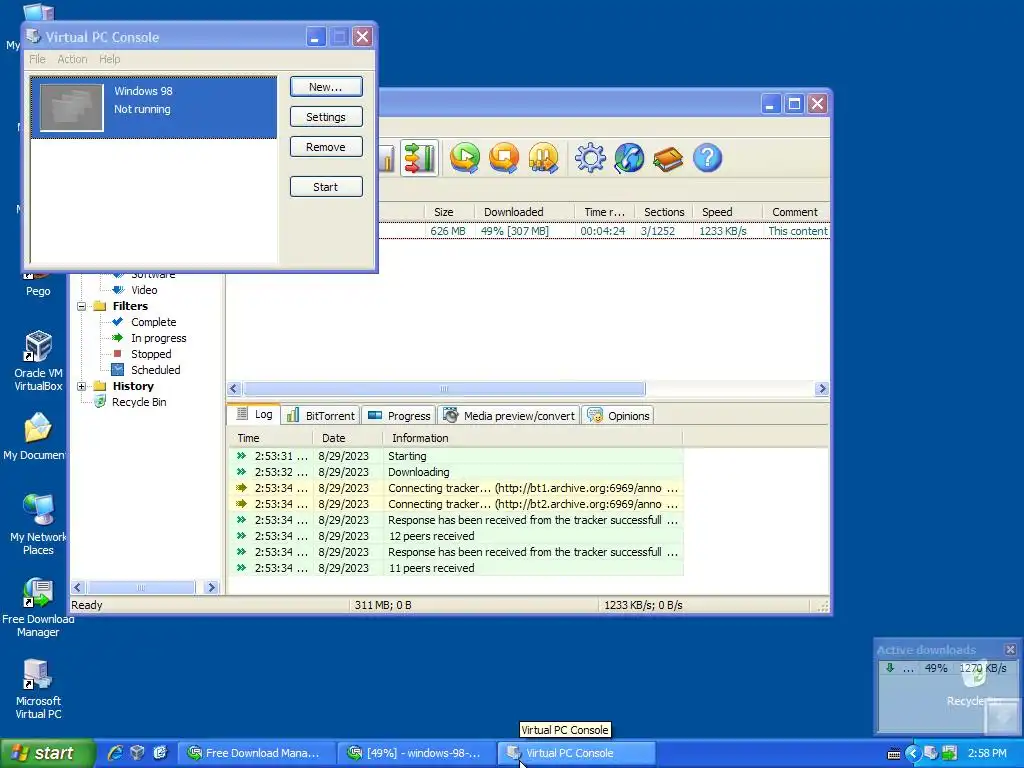Launch Internet Explorer from quick launch
This screenshot has width=1024, height=768.
[x=115, y=753]
